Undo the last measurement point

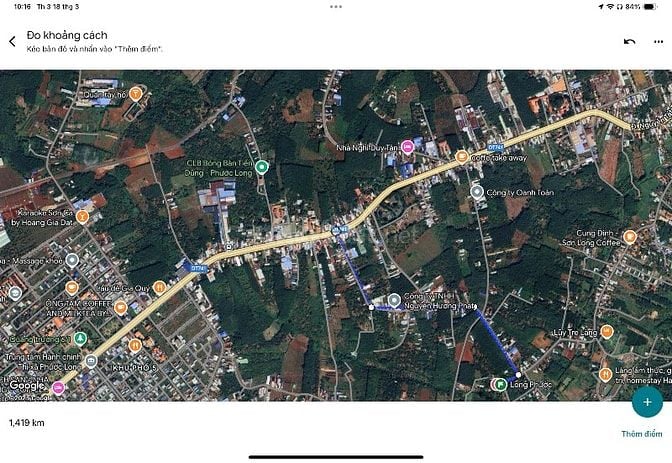click(629, 42)
